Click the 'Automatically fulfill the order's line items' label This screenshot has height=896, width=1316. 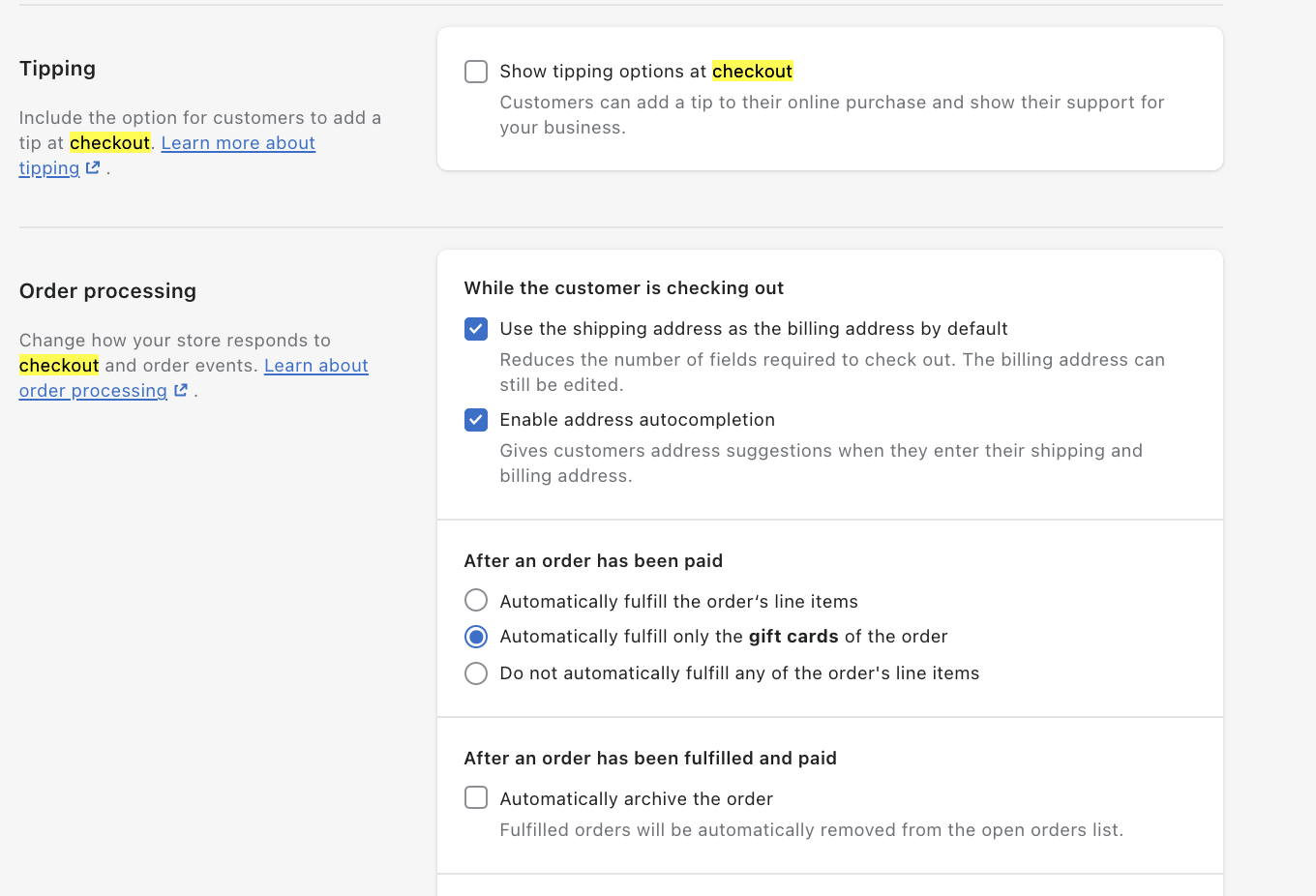(x=678, y=602)
